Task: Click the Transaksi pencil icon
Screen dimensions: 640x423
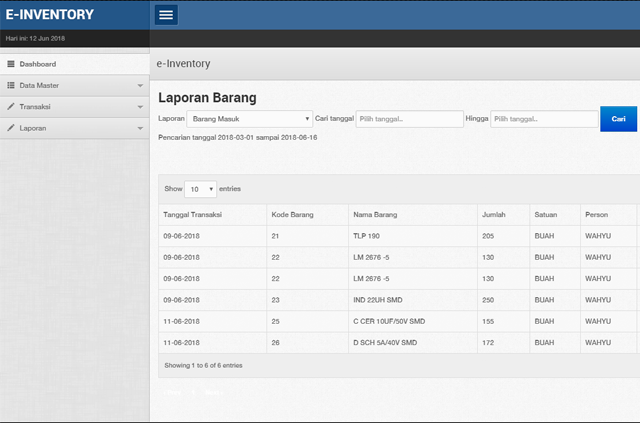Action: point(11,107)
